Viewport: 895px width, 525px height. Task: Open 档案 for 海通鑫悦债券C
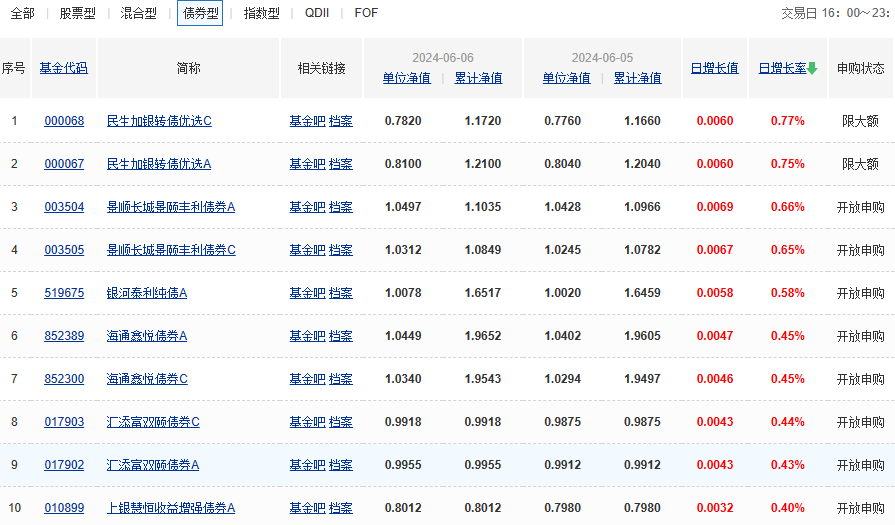pos(341,379)
